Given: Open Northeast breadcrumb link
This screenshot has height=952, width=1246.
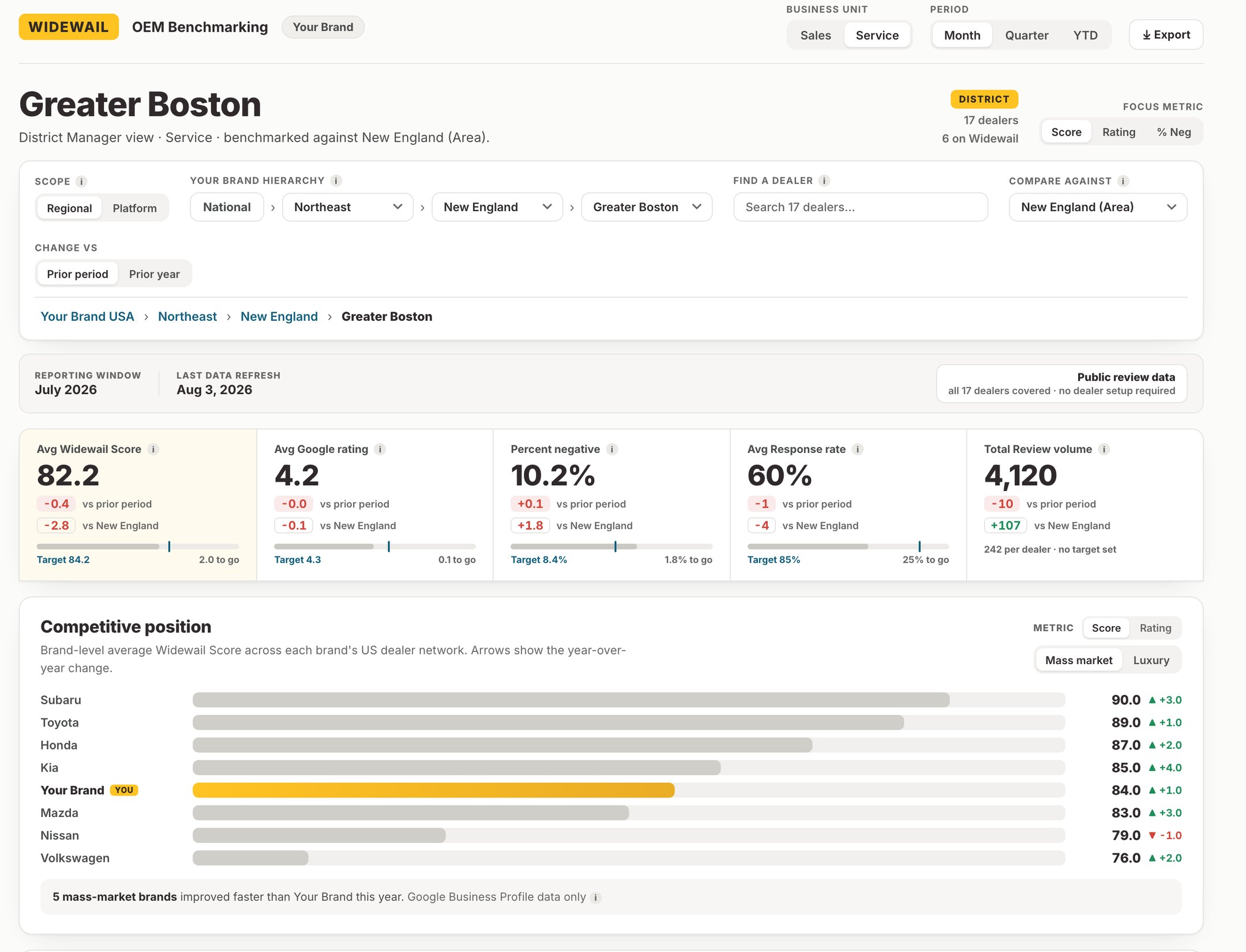Looking at the screenshot, I should [187, 316].
